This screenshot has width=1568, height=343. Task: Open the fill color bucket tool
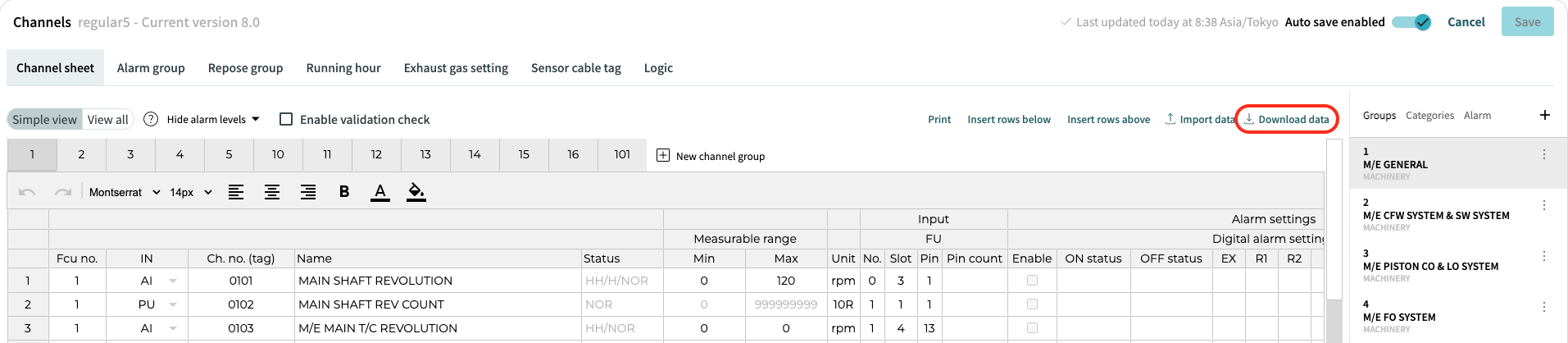(416, 192)
